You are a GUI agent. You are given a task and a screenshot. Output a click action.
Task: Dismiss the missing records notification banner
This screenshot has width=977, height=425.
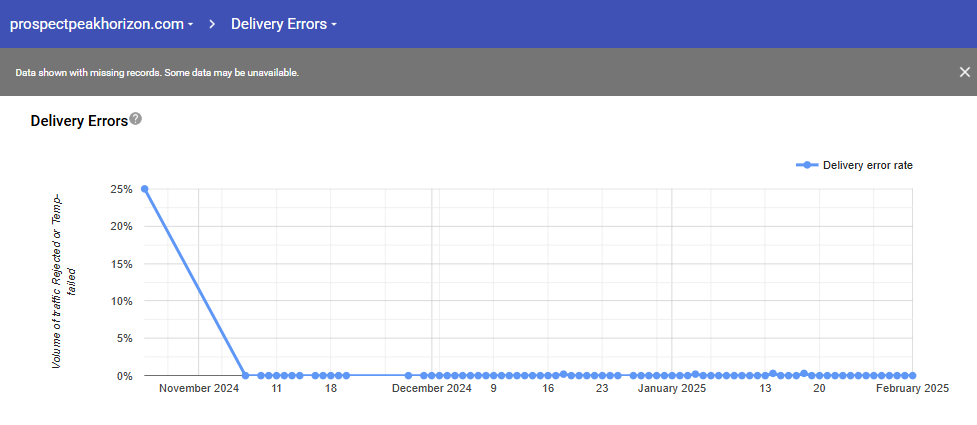964,72
